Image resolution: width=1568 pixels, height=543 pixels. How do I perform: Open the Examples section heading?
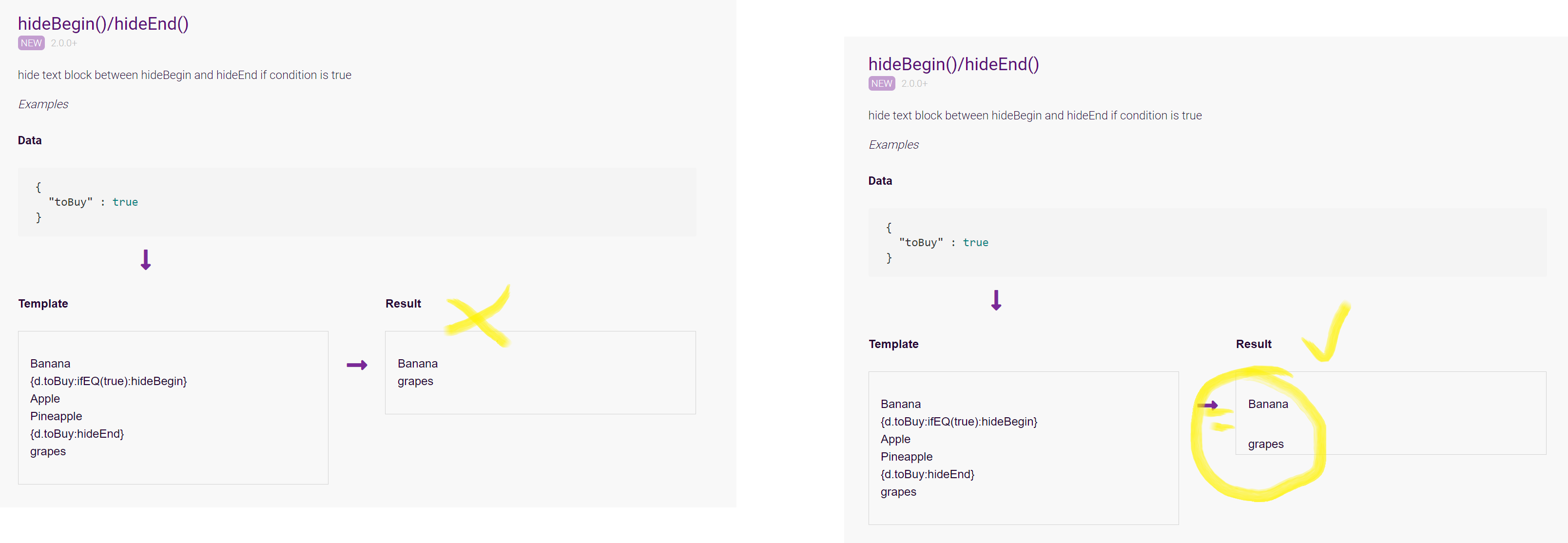[42, 103]
